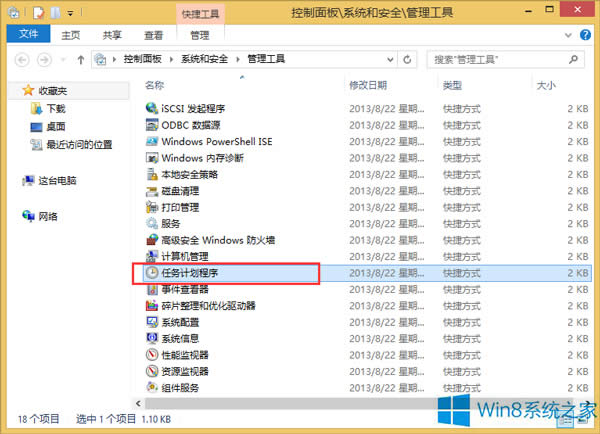Sort by the 大小 column header
The height and width of the screenshot is (434, 600).
[546, 85]
